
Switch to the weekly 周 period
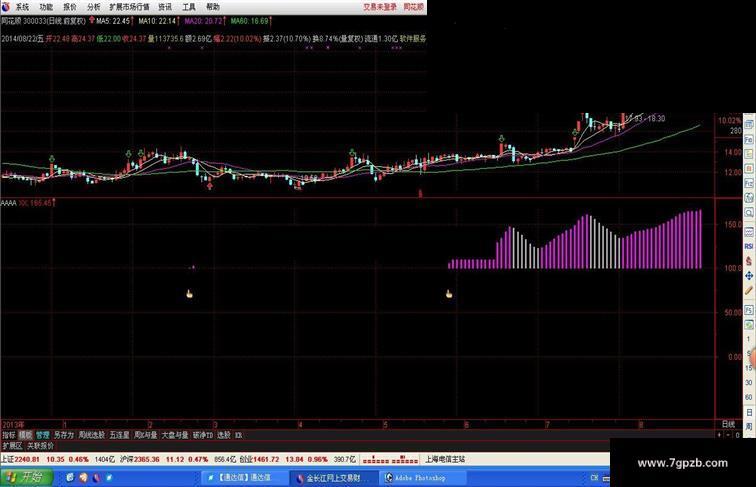pos(749,426)
